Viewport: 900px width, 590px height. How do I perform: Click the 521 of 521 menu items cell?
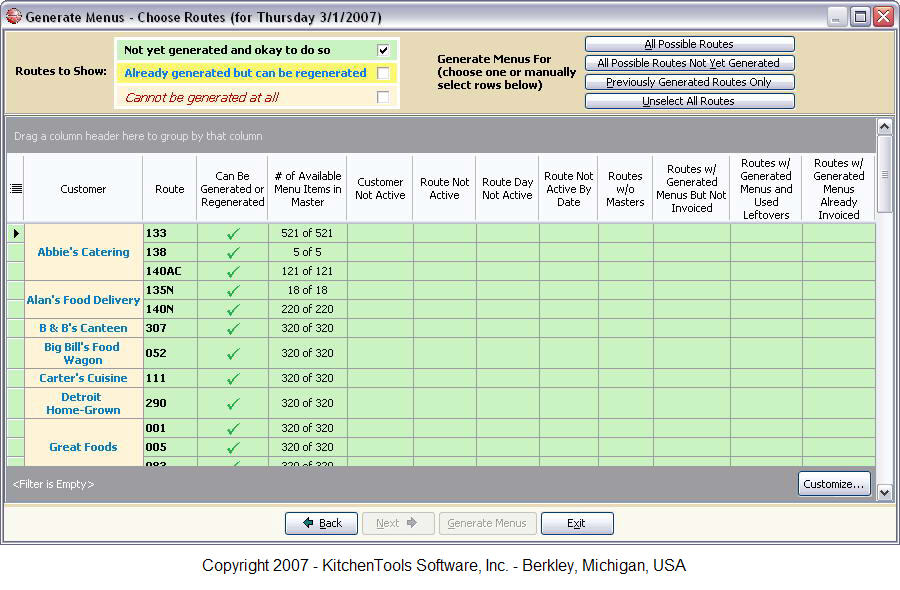(308, 234)
